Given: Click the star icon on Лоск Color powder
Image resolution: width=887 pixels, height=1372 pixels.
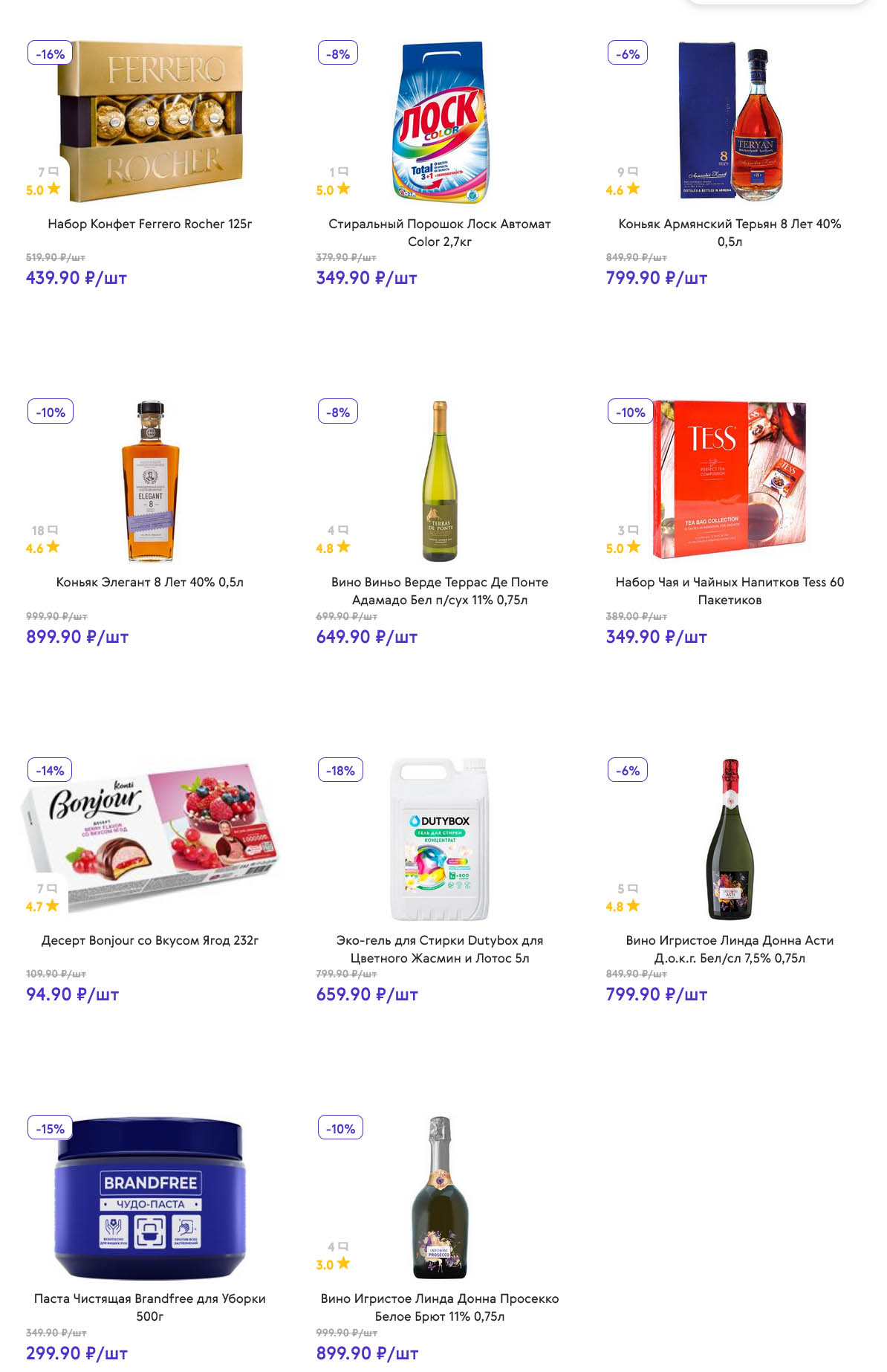Looking at the screenshot, I should click(343, 189).
